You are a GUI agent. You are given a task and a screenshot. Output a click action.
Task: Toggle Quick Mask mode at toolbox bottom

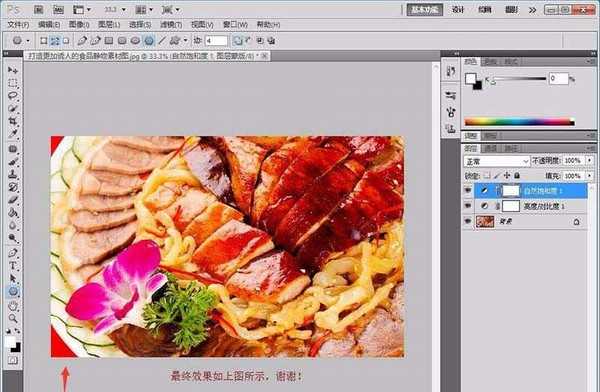(13, 360)
